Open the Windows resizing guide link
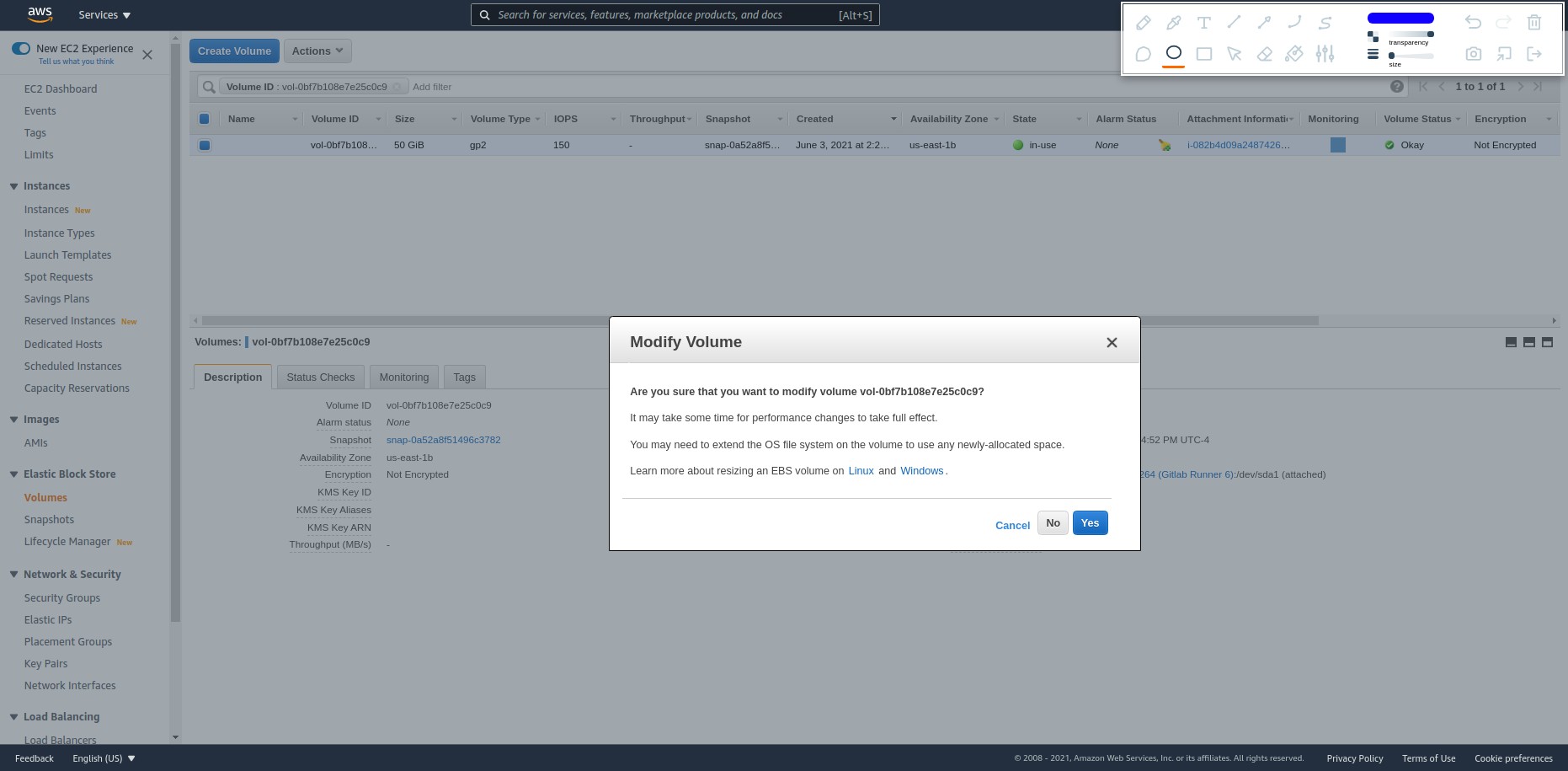The width and height of the screenshot is (1568, 771). tap(921, 471)
